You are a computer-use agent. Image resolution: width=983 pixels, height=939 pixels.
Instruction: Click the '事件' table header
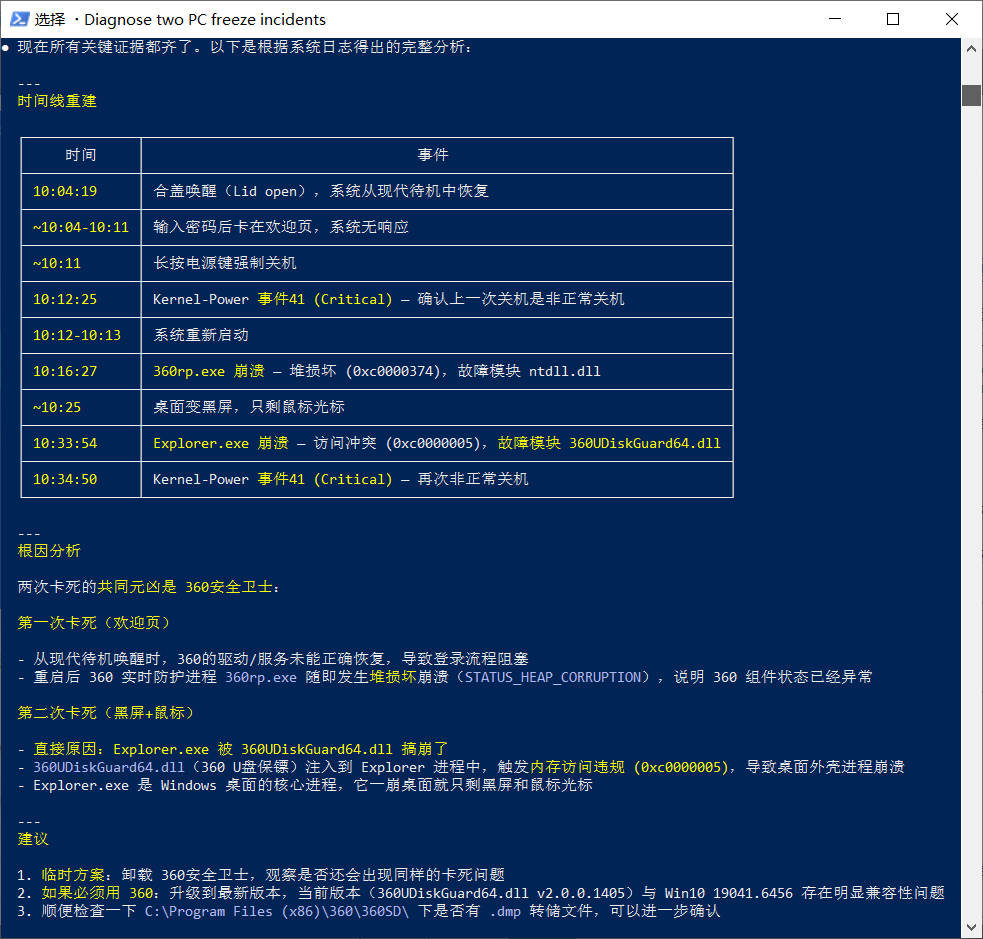[x=433, y=155]
